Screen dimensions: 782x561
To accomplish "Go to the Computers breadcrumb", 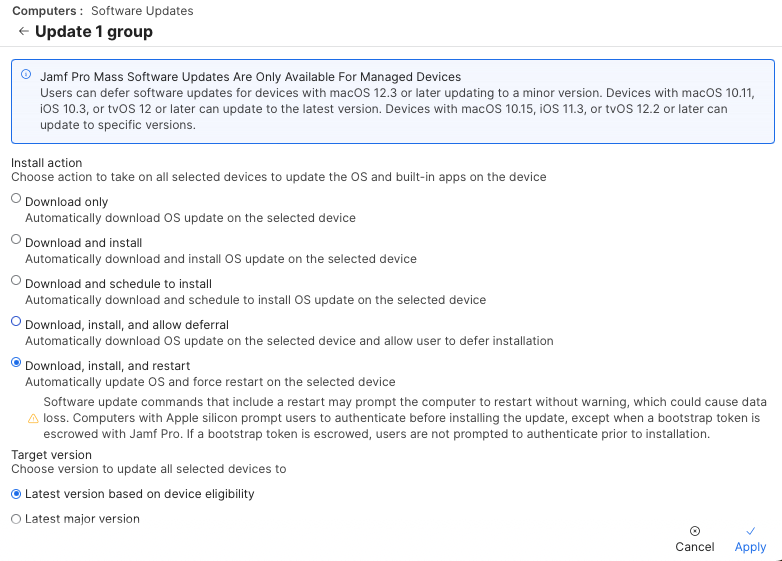I will tap(45, 11).
